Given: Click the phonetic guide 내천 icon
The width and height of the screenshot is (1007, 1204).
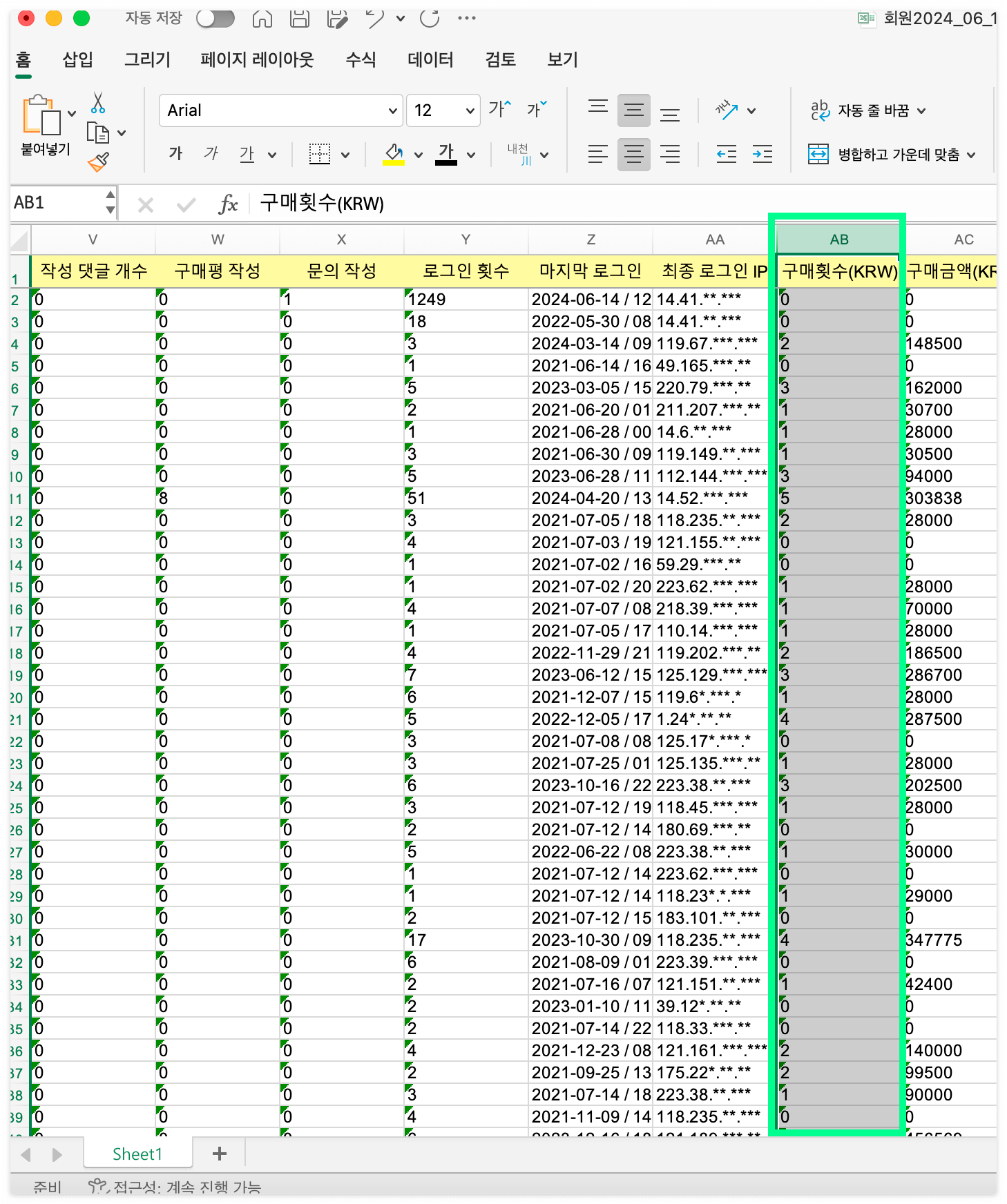Looking at the screenshot, I should (519, 154).
